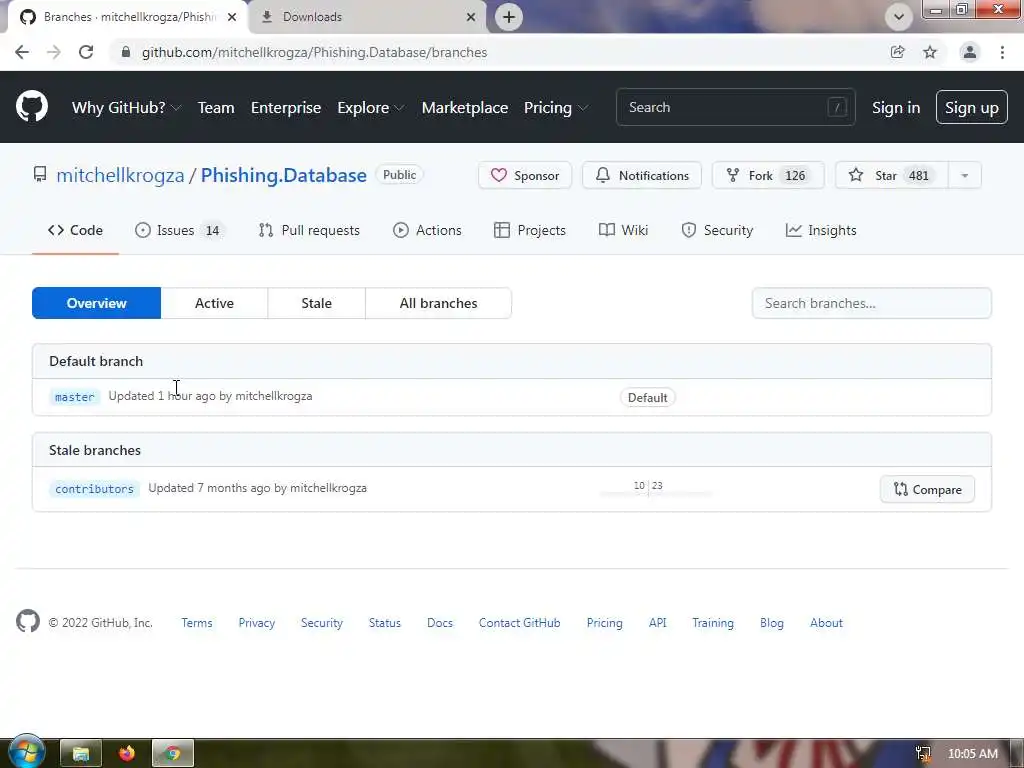1024x768 pixels.
Task: Open Privacy link in footer
Action: [x=257, y=623]
